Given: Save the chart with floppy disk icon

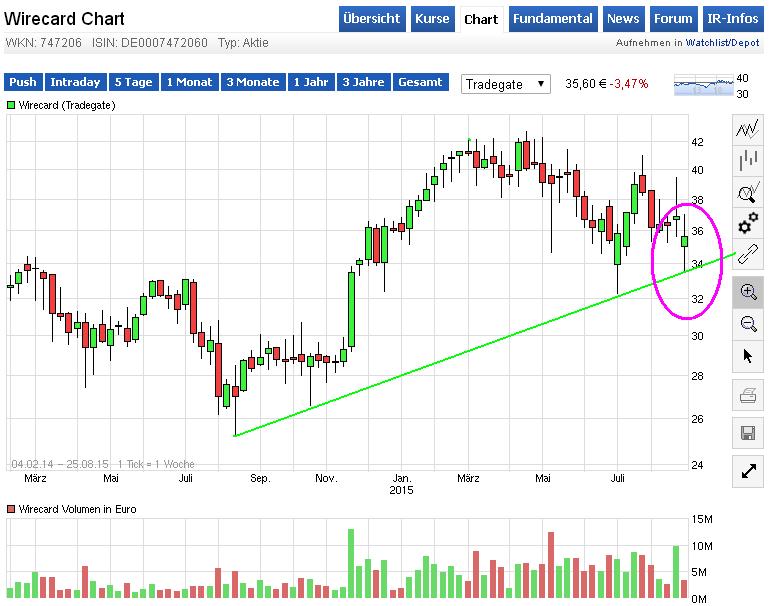Looking at the screenshot, I should (748, 432).
